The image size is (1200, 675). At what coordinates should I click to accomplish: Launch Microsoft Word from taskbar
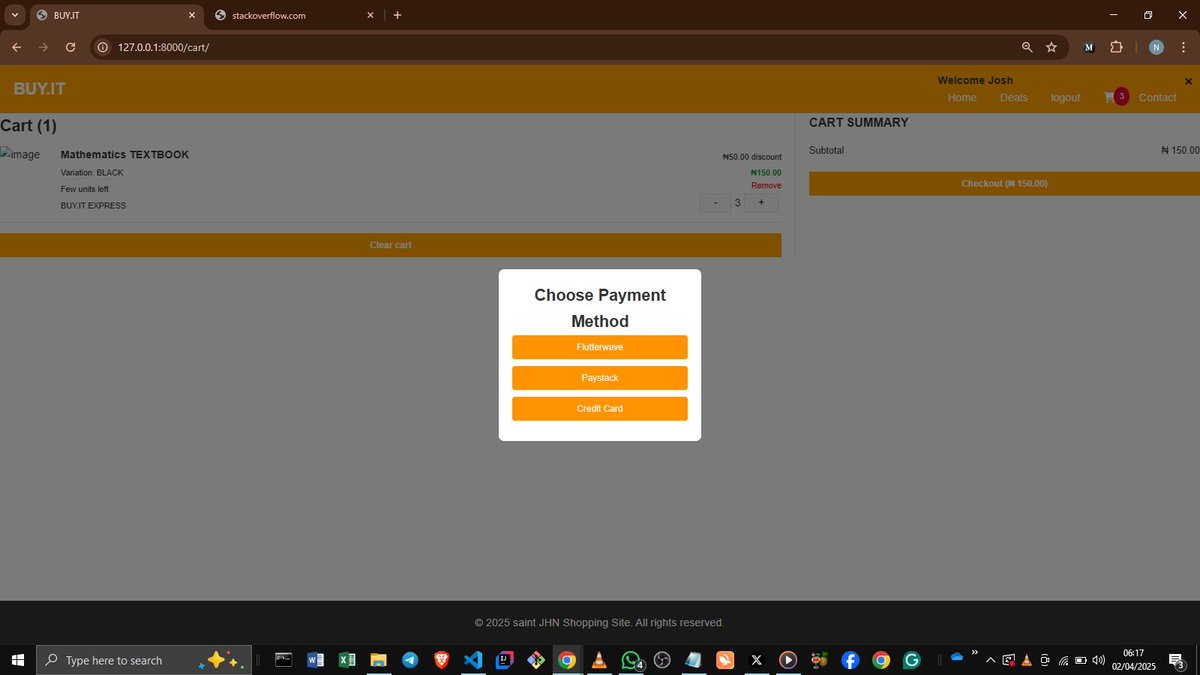point(315,660)
